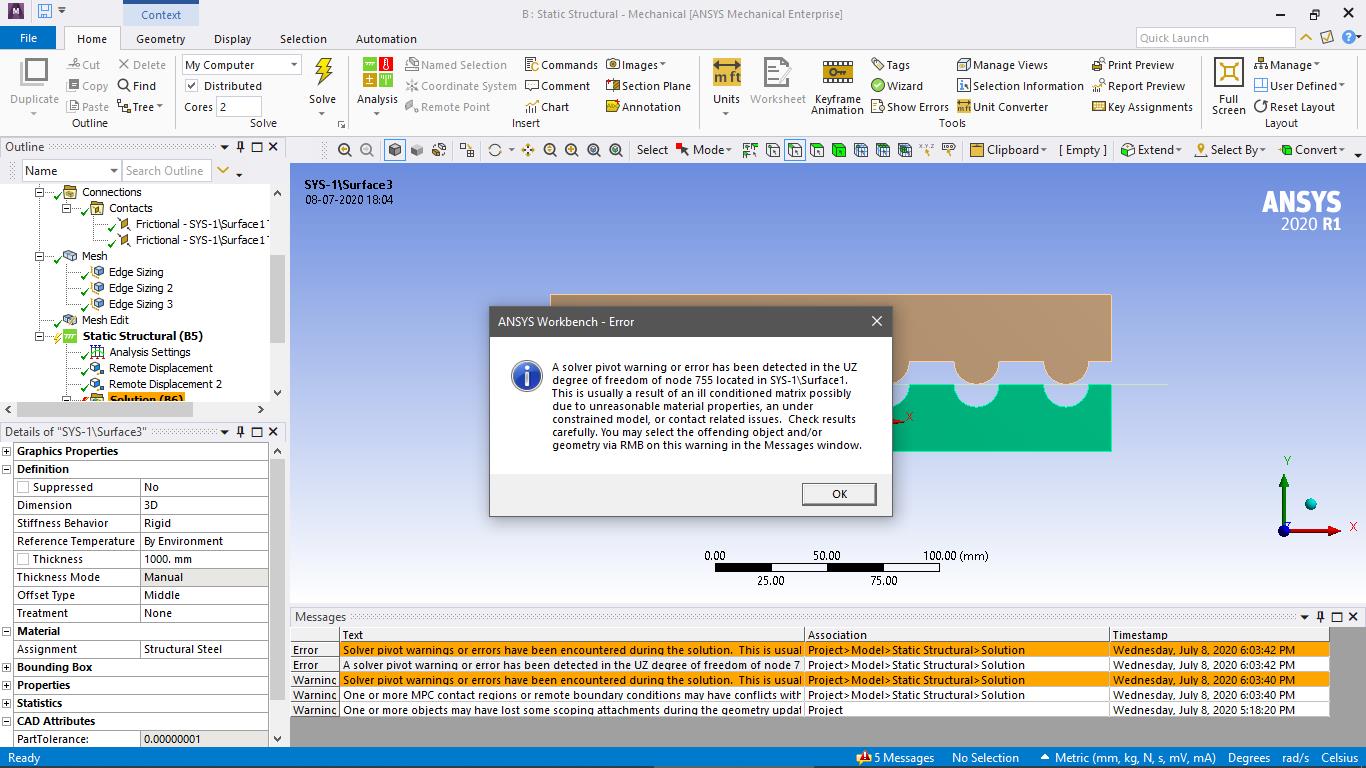1366x768 pixels.
Task: Switch to the Display ribbon tab
Action: tap(232, 39)
